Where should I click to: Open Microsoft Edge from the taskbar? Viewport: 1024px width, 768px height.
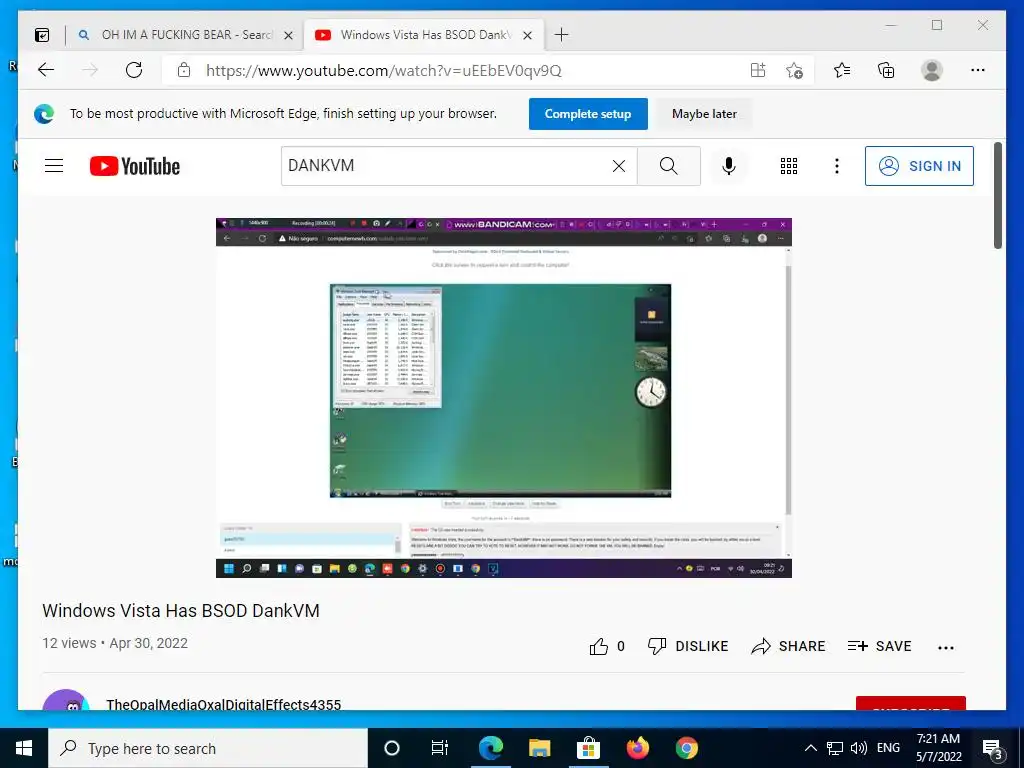[x=490, y=748]
